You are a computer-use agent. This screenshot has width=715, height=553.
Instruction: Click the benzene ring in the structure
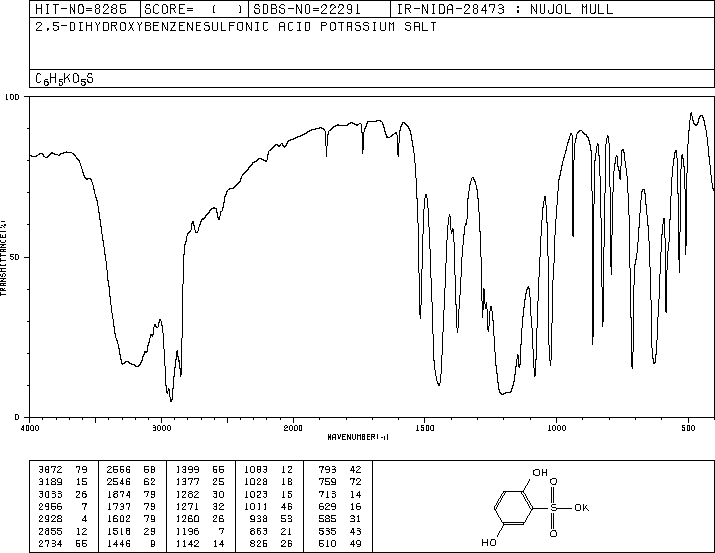coord(513,508)
